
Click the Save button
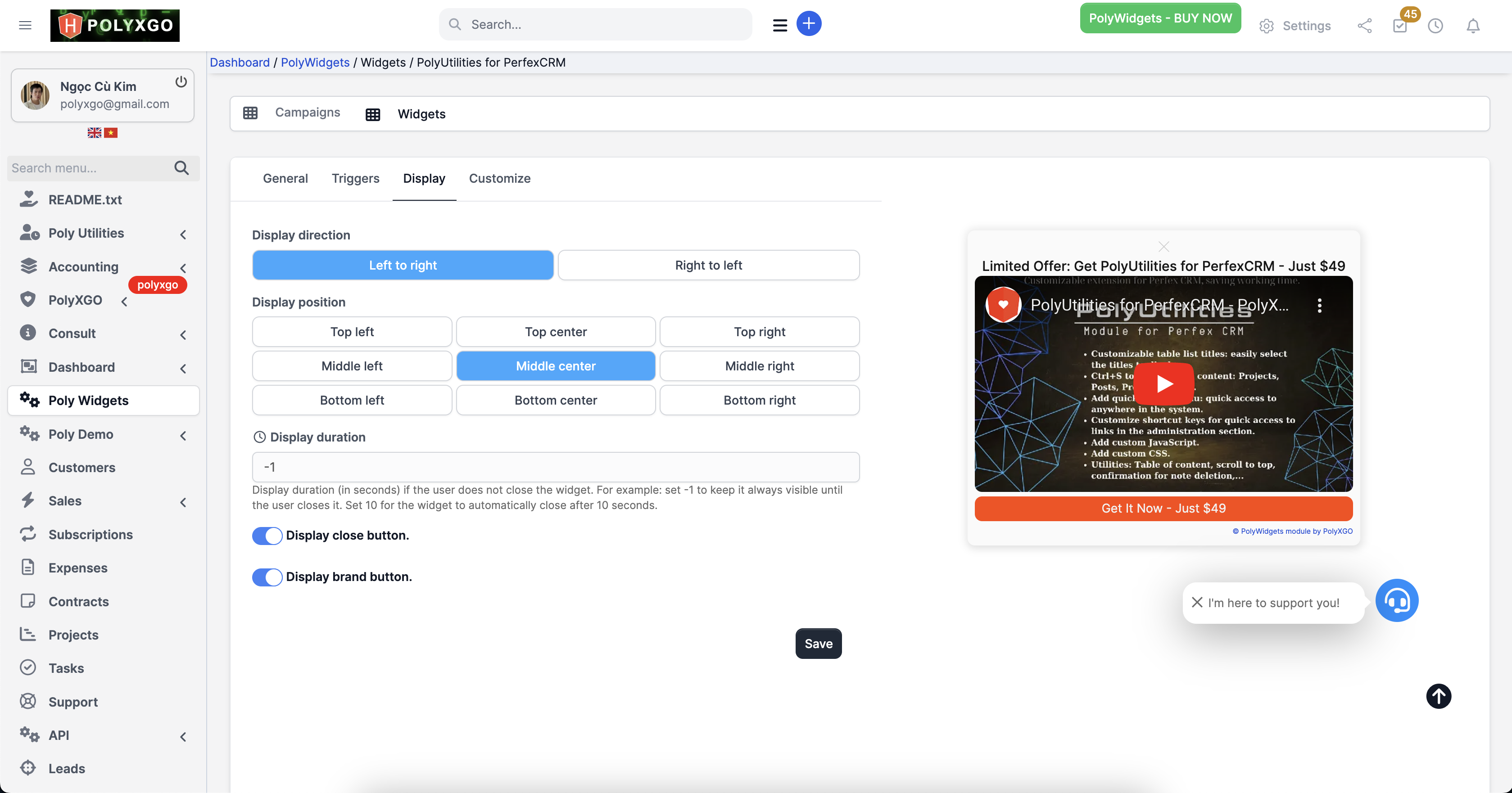click(818, 644)
